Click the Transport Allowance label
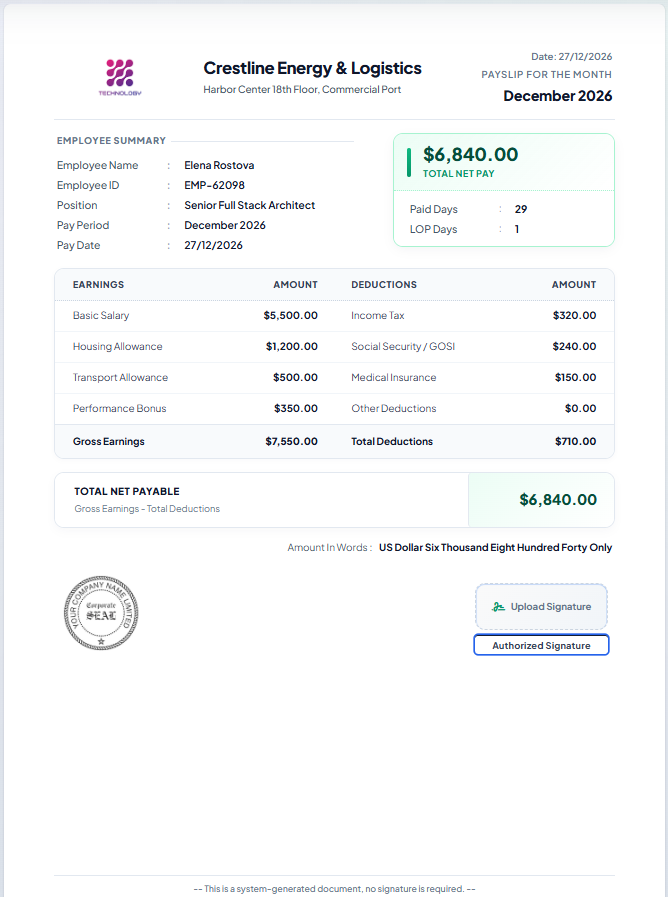Viewport: 668px width, 897px height. point(121,378)
